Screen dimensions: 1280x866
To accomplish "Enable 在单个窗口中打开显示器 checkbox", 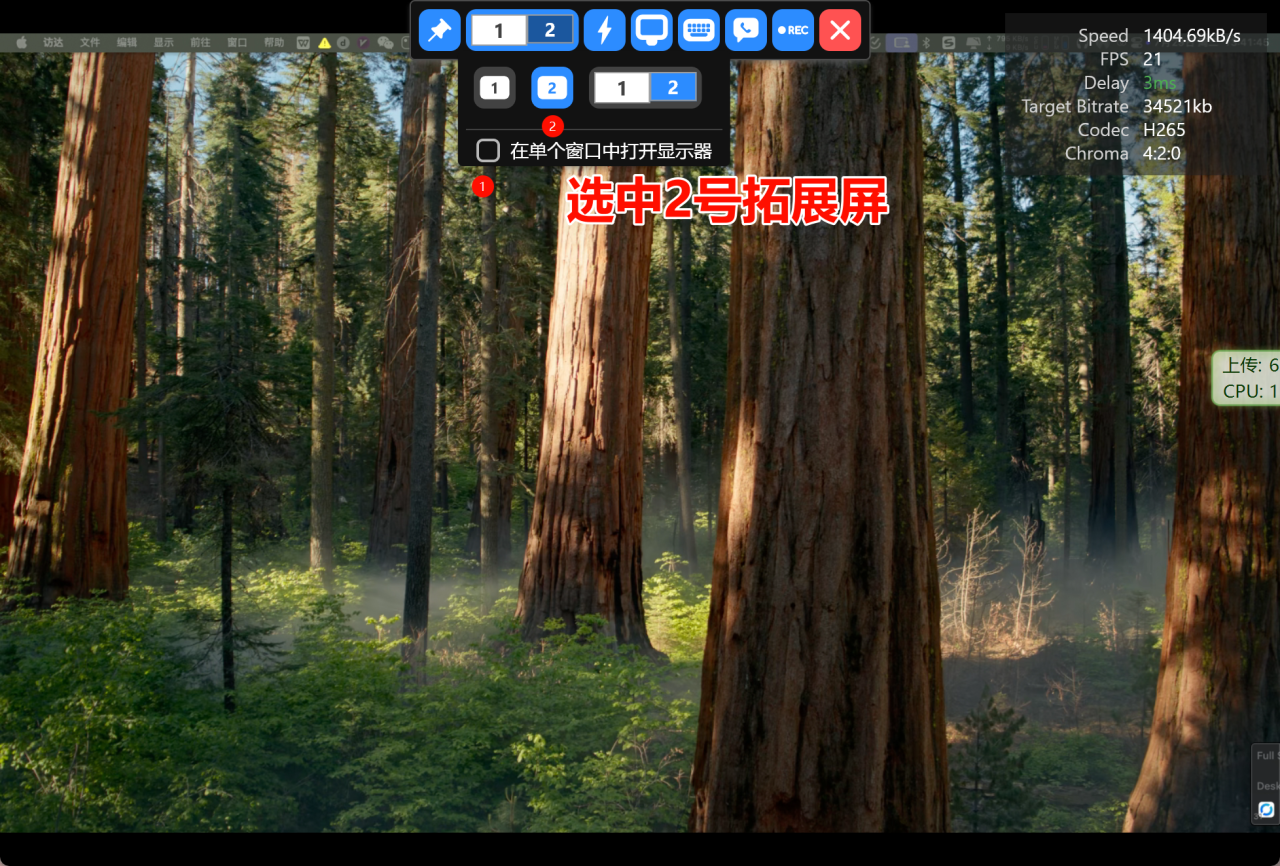I will click(488, 150).
